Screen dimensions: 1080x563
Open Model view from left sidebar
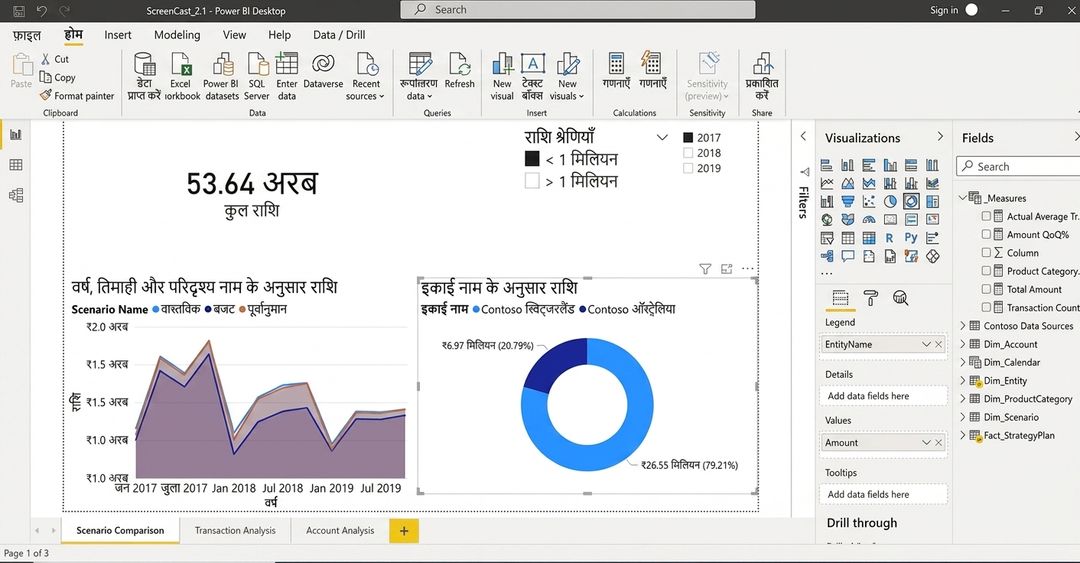pyautogui.click(x=15, y=195)
